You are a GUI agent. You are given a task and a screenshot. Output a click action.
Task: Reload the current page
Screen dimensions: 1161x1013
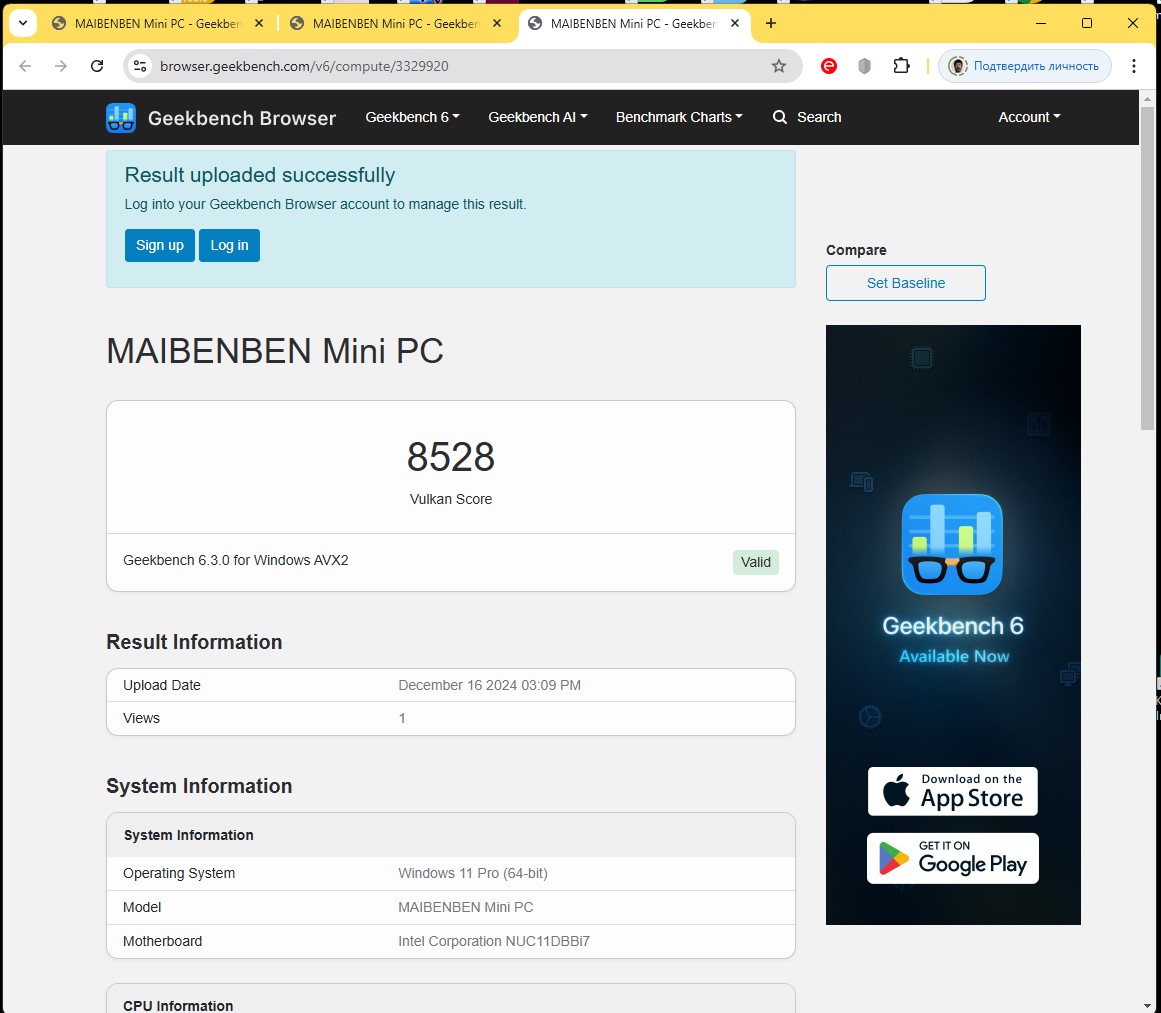point(97,66)
